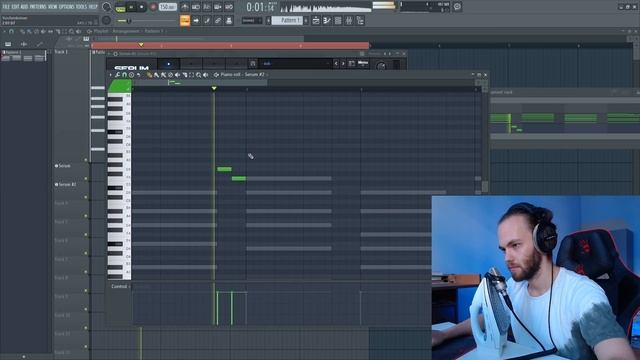
Task: Select the Draw pencil tool in piano roll
Action: pos(150,75)
